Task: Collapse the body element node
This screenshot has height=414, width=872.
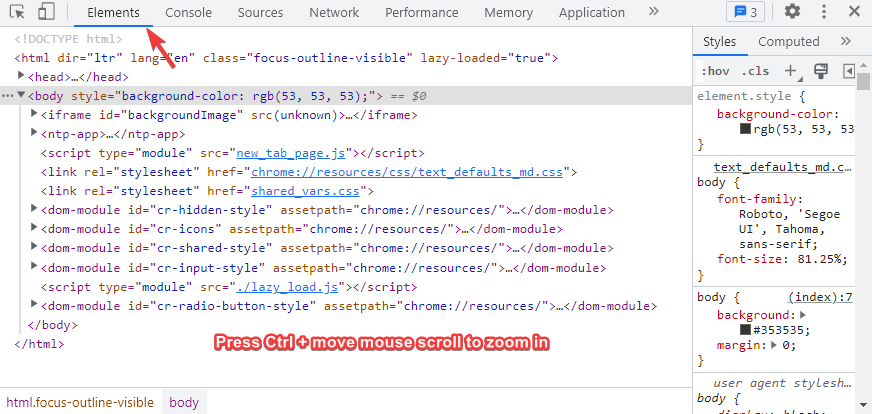Action: 21,95
